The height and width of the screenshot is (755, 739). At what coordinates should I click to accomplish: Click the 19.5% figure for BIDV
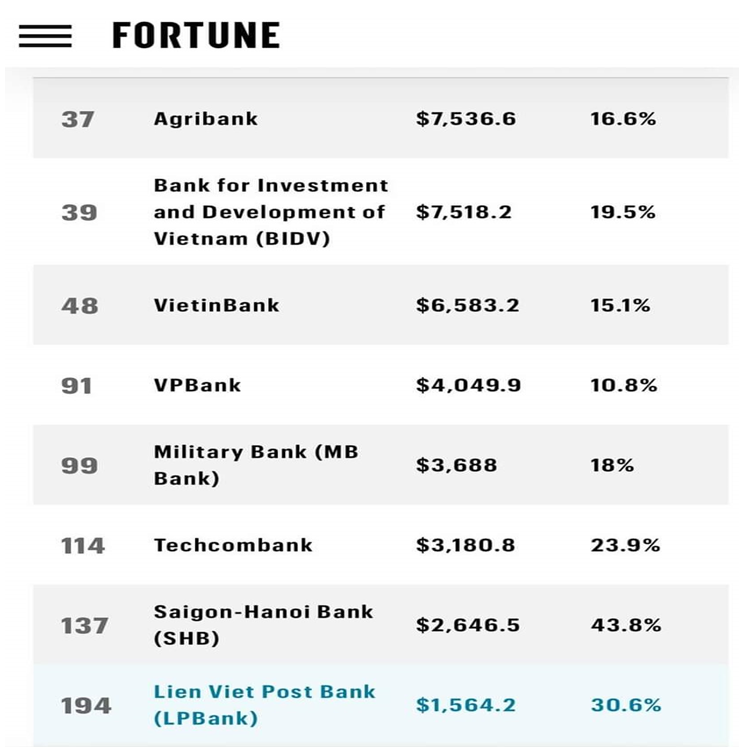point(623,212)
